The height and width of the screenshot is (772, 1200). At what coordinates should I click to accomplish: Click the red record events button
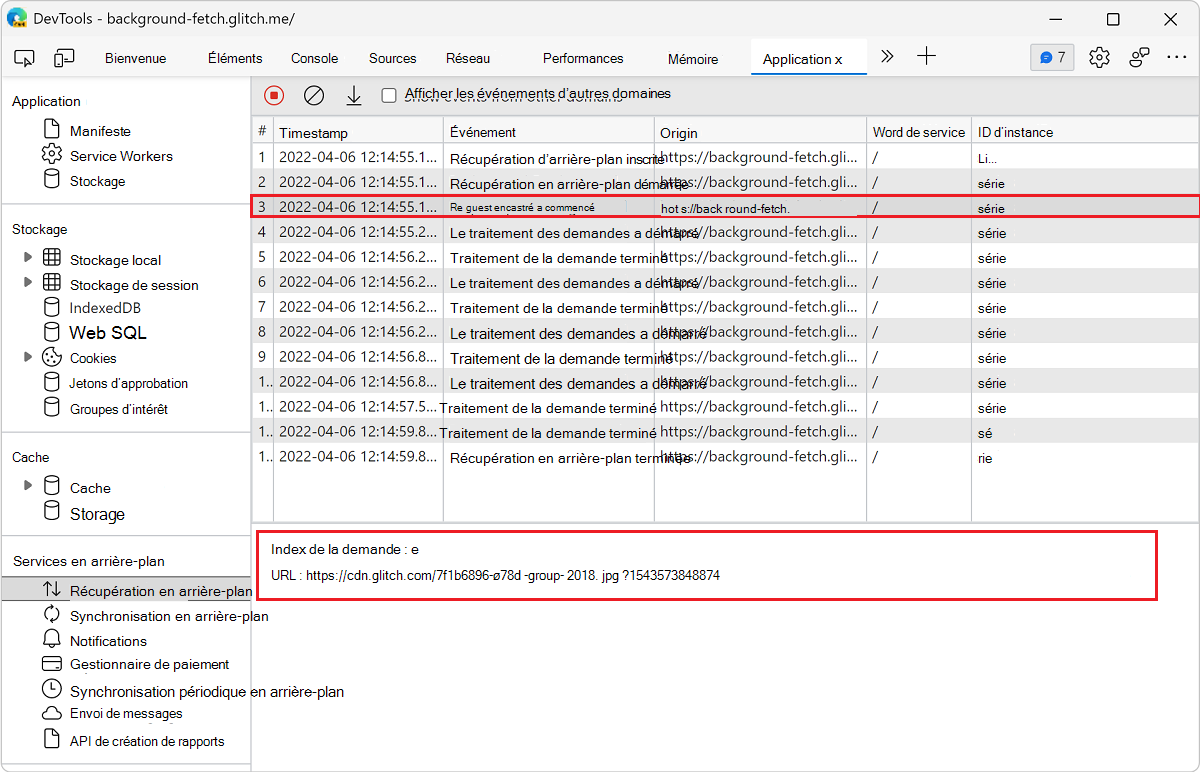[x=274, y=95]
